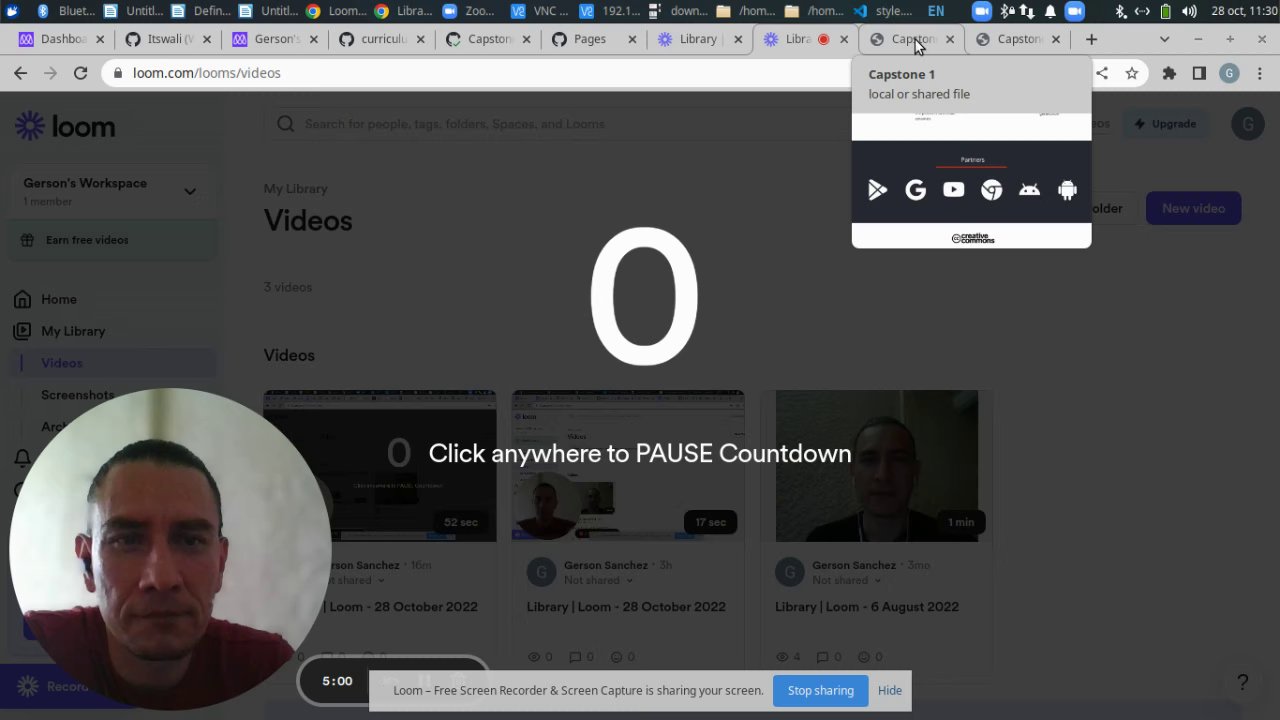Comments icon on 6 August video card
Image resolution: width=1280 pixels, height=720 pixels.
(823, 657)
